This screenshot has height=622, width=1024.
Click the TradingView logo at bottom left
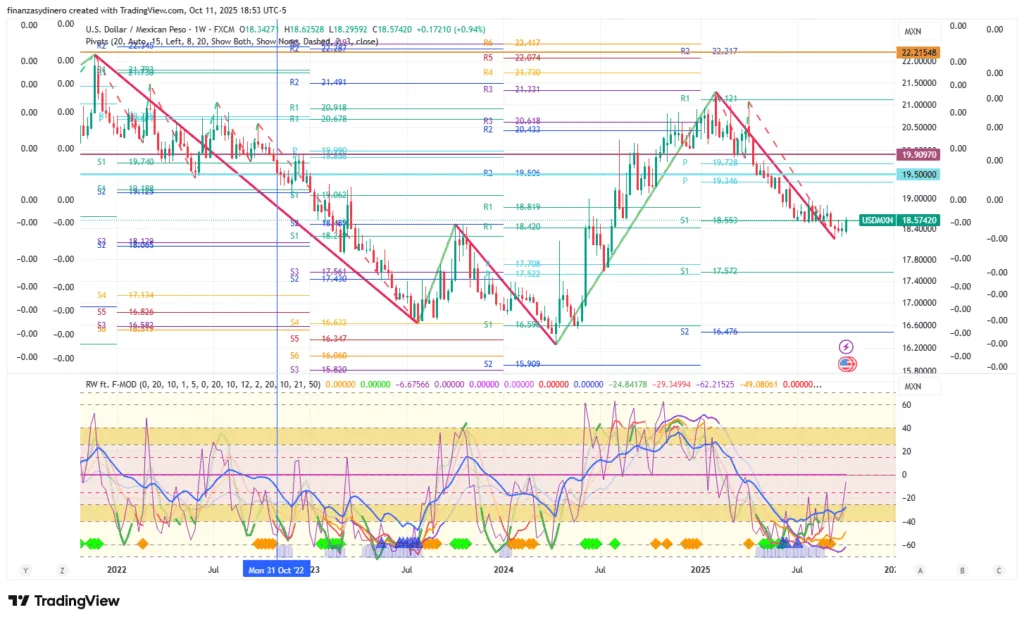tap(64, 601)
